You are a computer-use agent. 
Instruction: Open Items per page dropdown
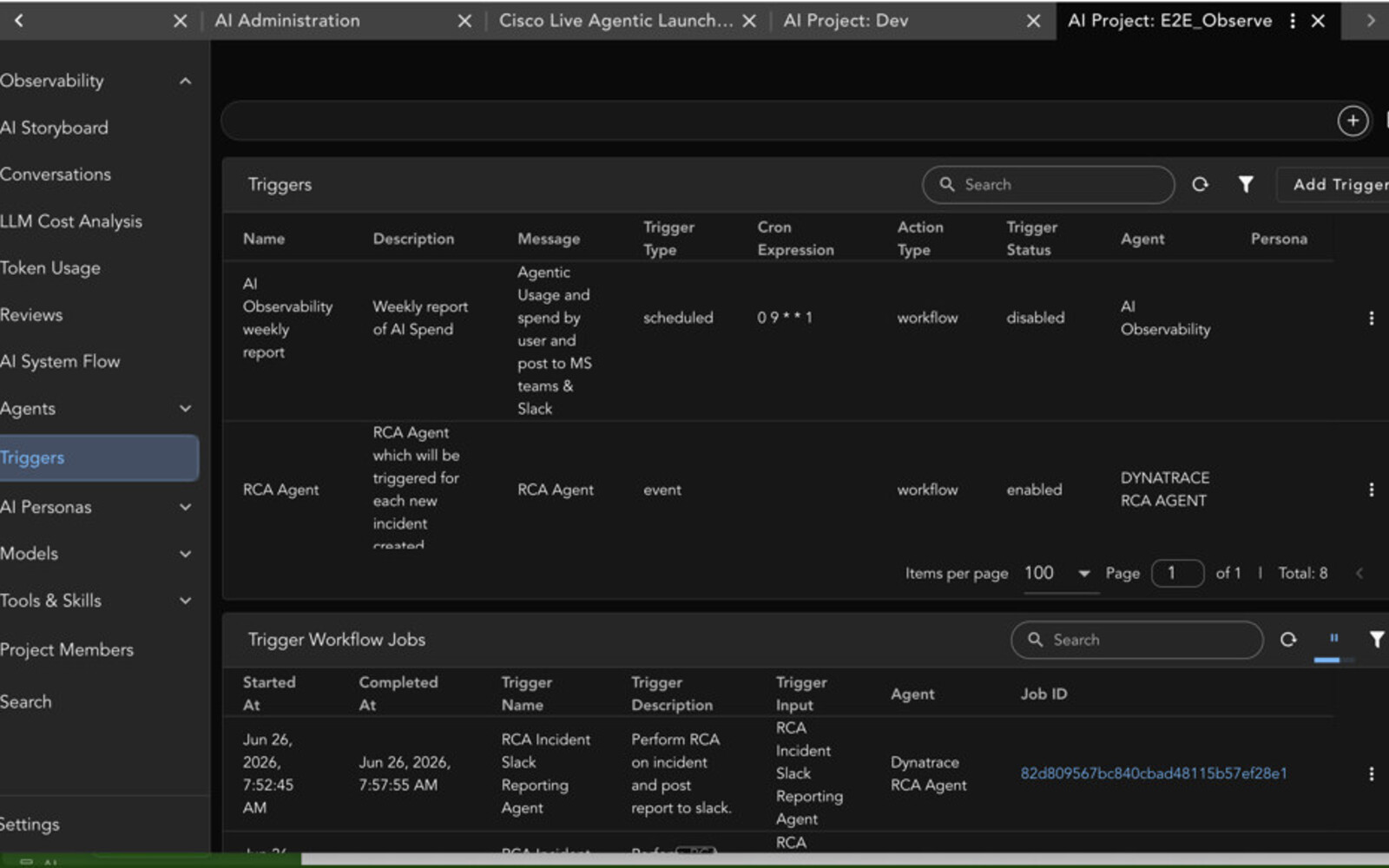point(1061,573)
